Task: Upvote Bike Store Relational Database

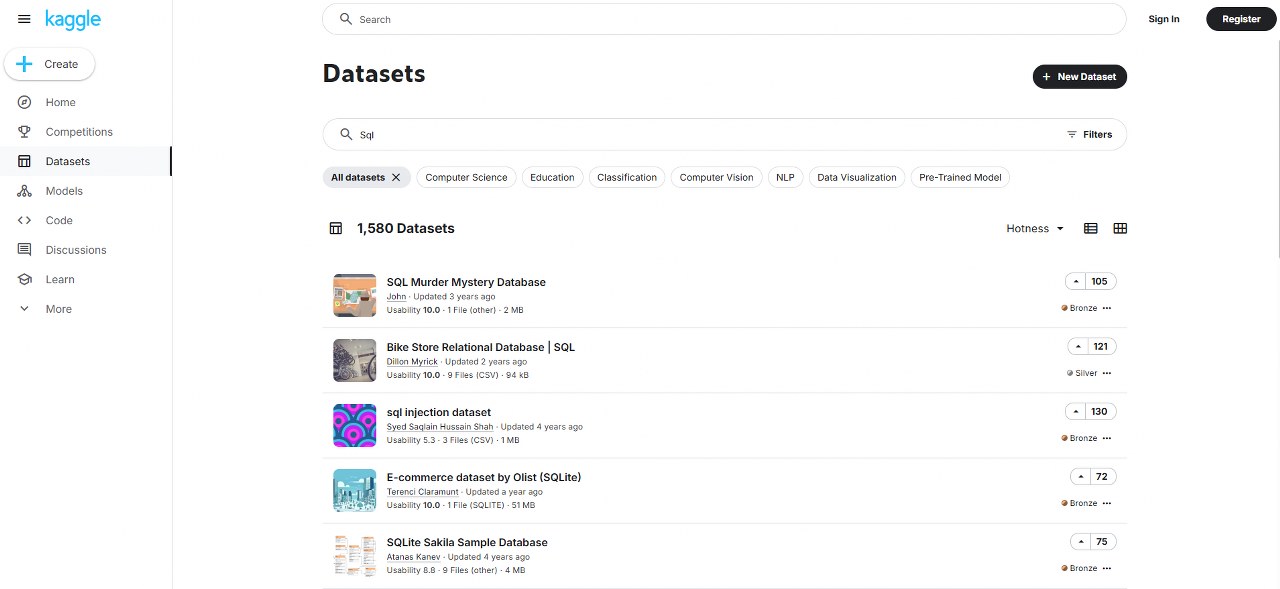Action: click(1079, 346)
